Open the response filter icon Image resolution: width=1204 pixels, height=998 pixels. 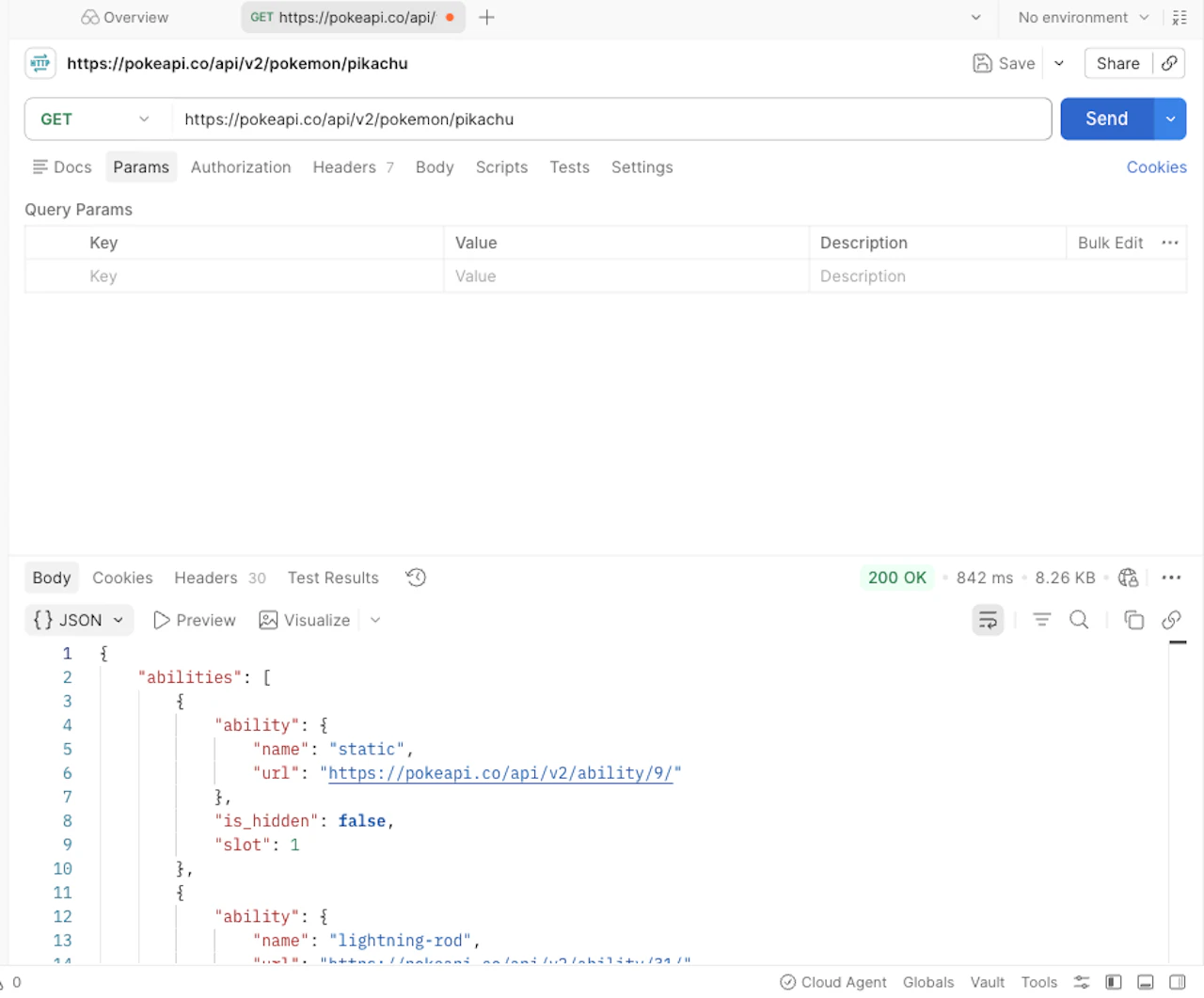pyautogui.click(x=1042, y=620)
